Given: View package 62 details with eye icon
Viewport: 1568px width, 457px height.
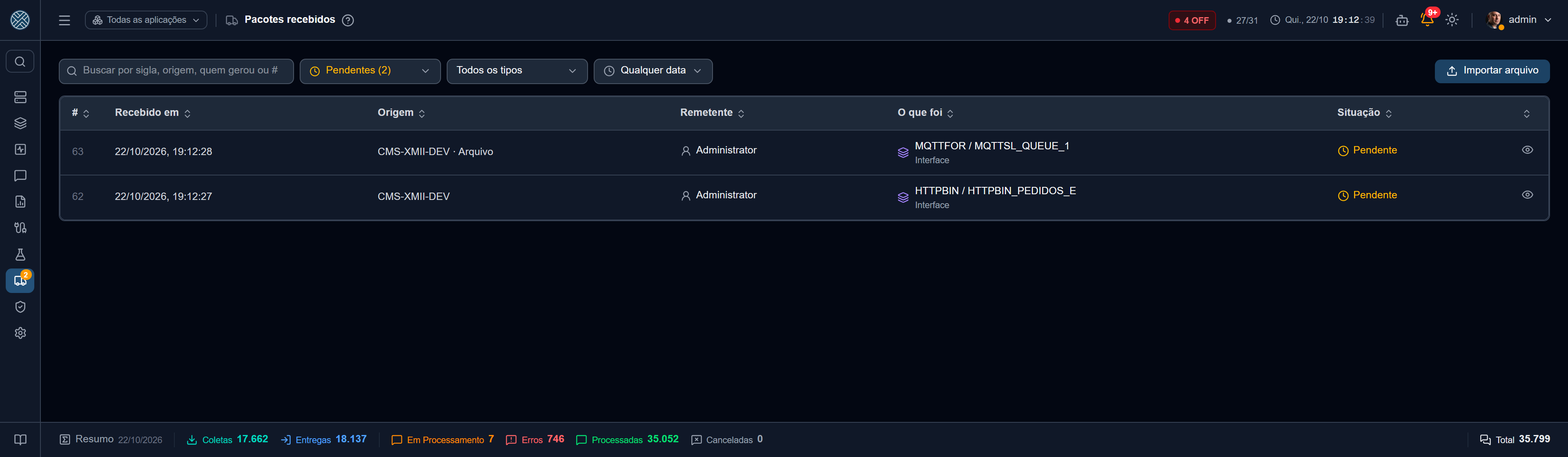Looking at the screenshot, I should (1527, 195).
